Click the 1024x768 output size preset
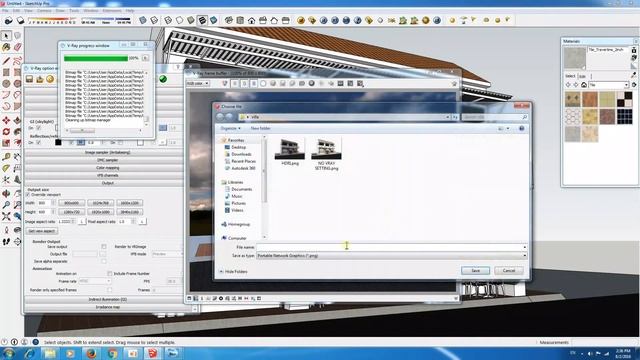 100,203
